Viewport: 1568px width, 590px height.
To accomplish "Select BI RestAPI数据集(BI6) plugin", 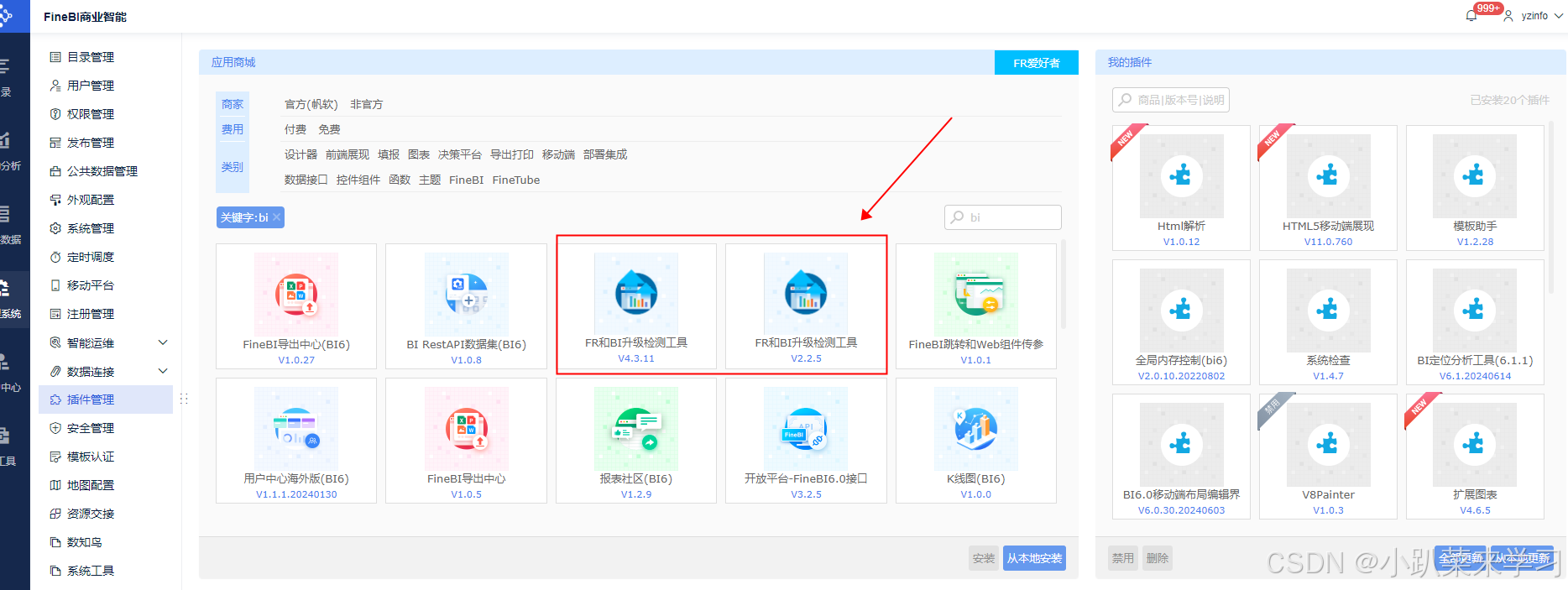I will (466, 306).
